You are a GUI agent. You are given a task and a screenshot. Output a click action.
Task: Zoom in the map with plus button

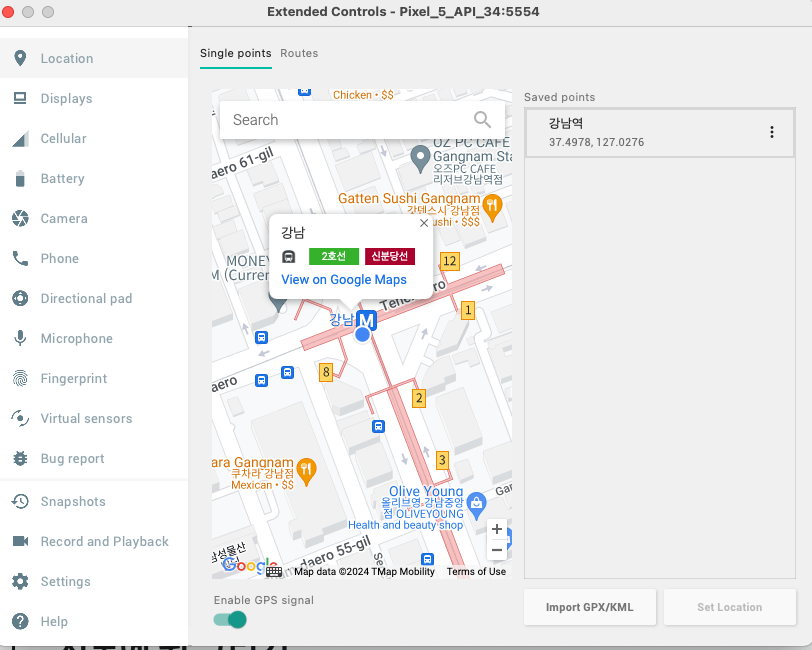pyautogui.click(x=497, y=529)
